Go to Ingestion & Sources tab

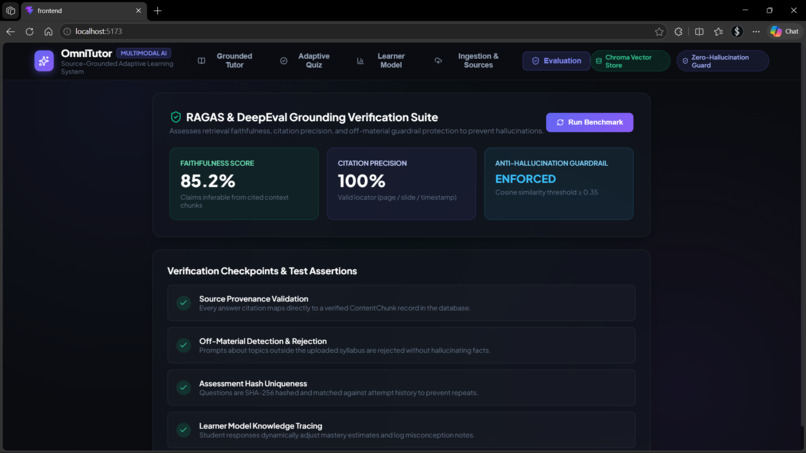click(467, 61)
